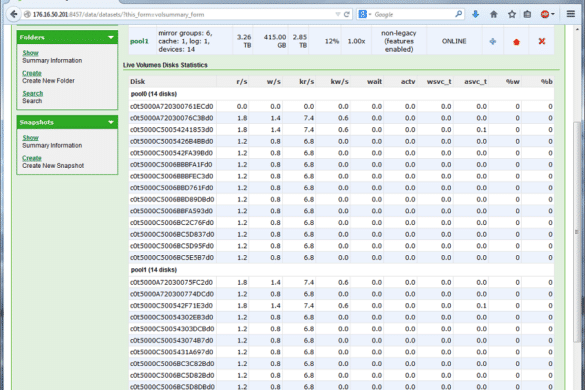Collapse the Folders panel arrow
This screenshot has width=585, height=390.
click(x=111, y=37)
